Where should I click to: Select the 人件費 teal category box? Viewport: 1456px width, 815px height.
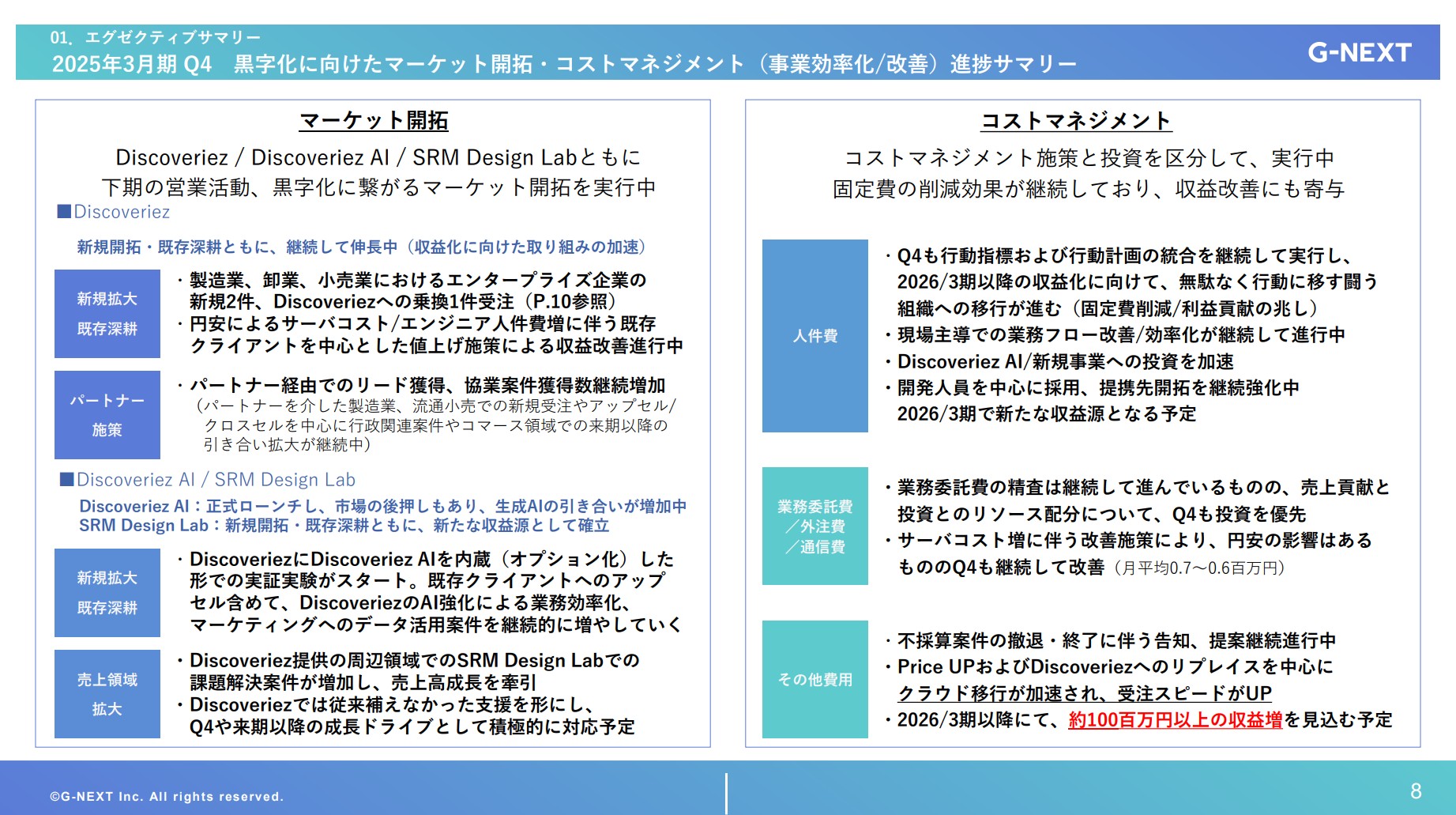tap(815, 336)
